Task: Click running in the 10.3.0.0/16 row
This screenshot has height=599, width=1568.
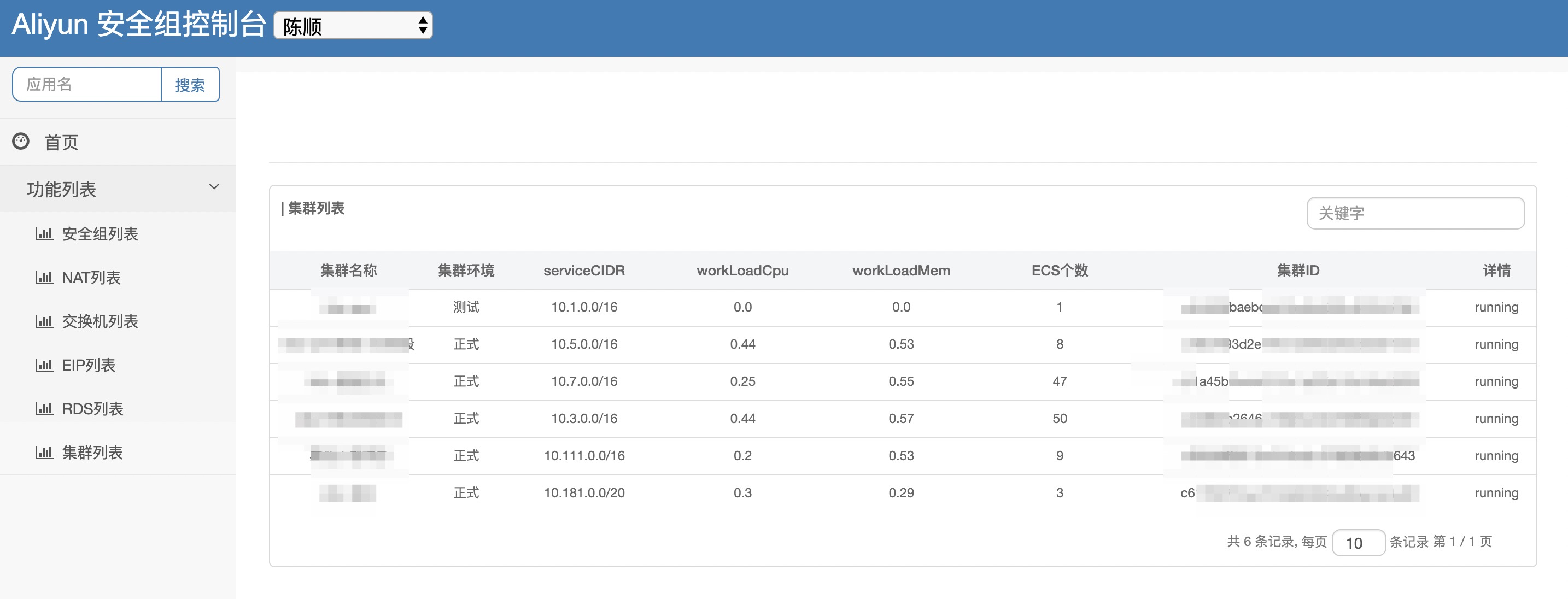Action: point(1497,418)
